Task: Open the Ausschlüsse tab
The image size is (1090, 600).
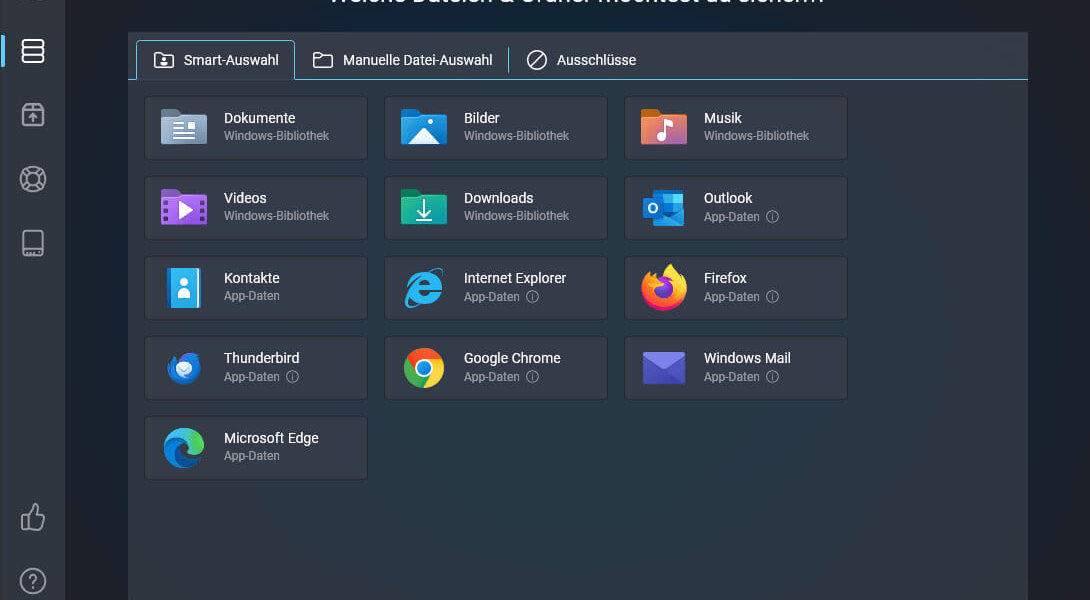Action: [581, 59]
